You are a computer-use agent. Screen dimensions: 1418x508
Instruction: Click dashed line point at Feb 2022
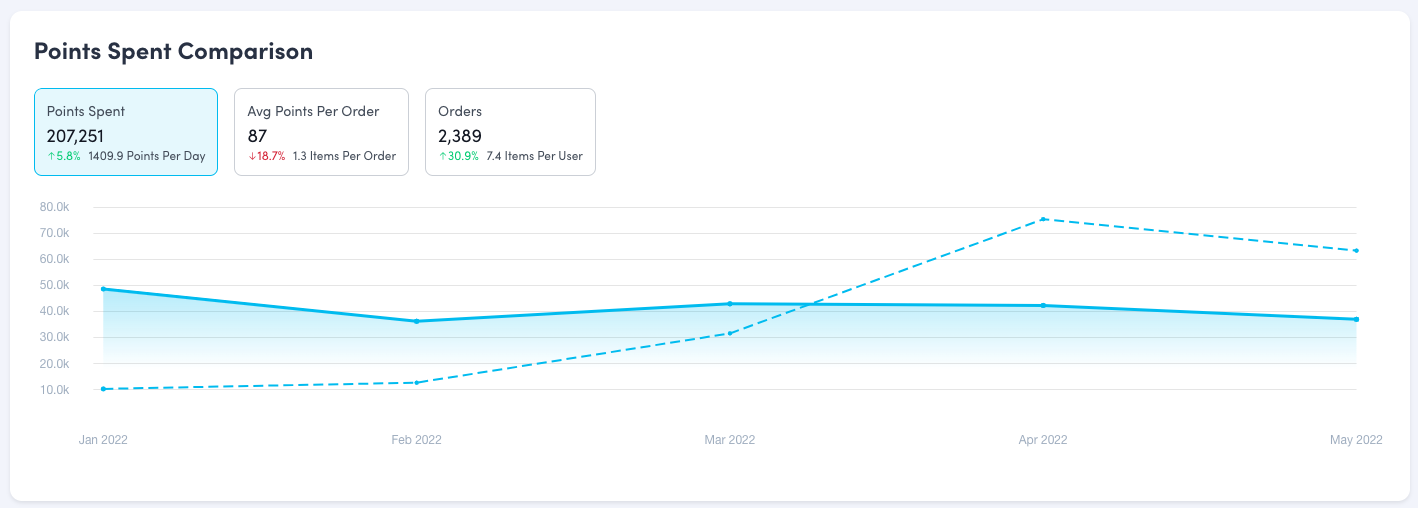[417, 382]
